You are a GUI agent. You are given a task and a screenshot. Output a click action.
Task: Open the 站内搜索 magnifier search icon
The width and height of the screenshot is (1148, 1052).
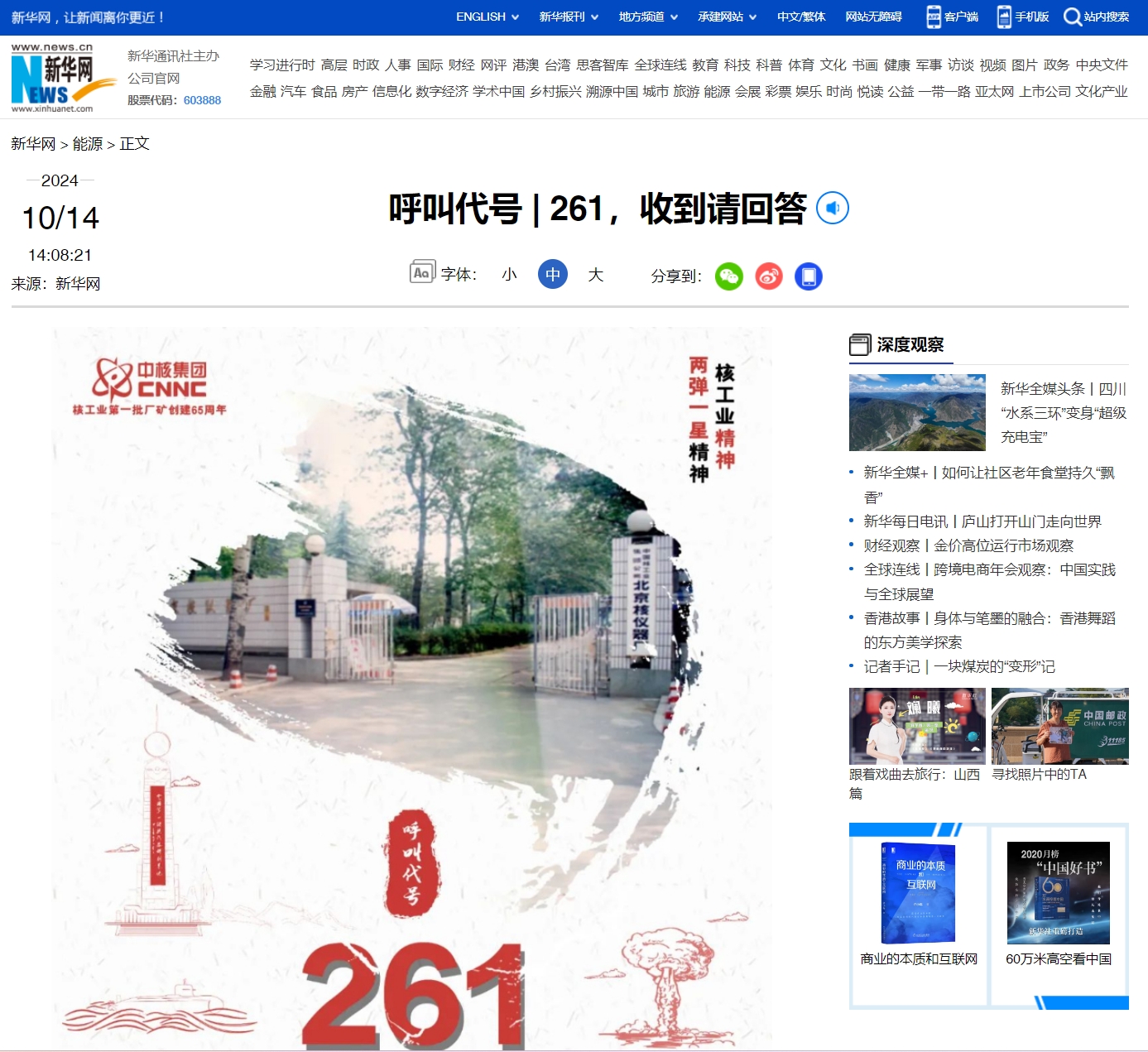tap(1073, 17)
